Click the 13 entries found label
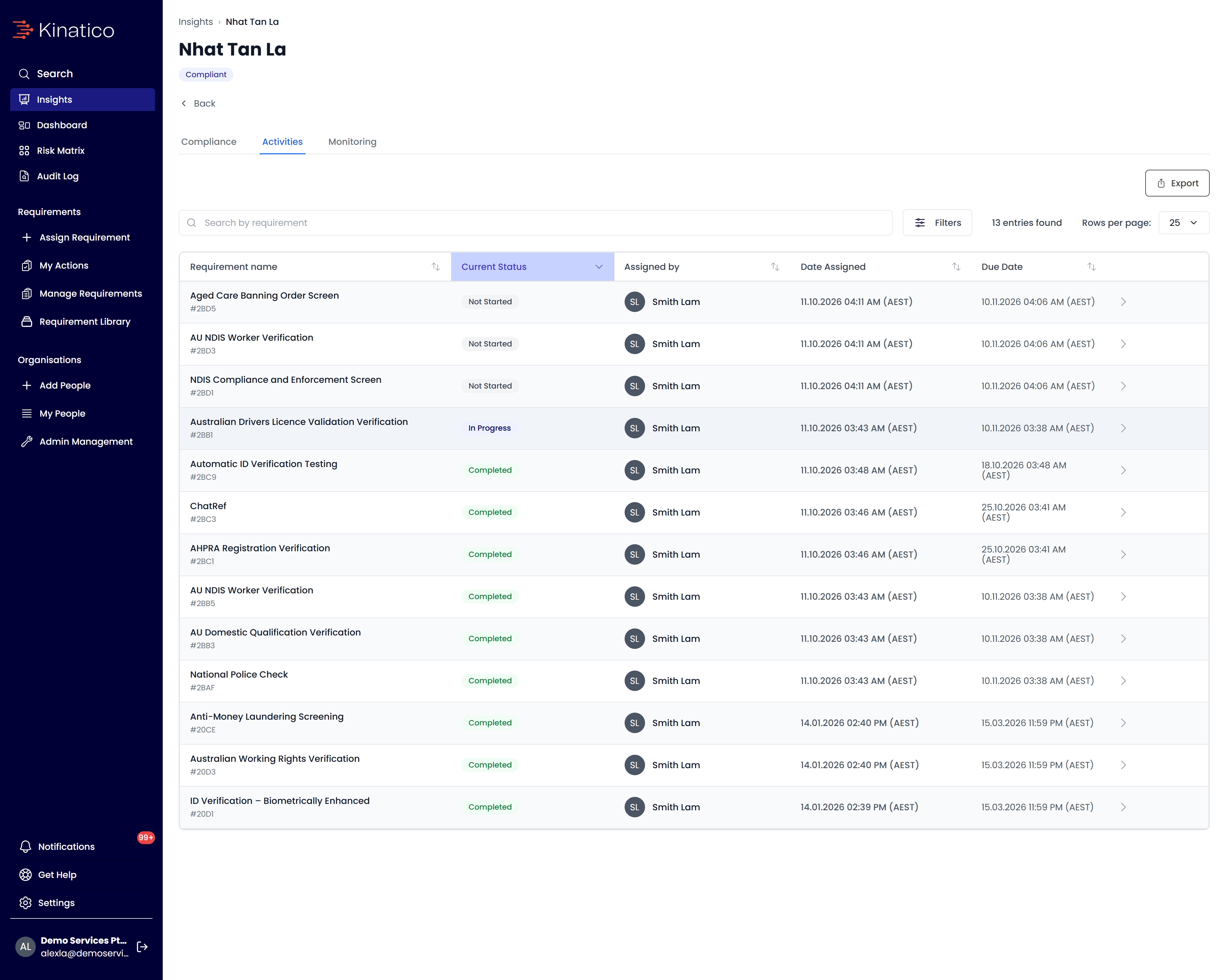 pos(1027,223)
